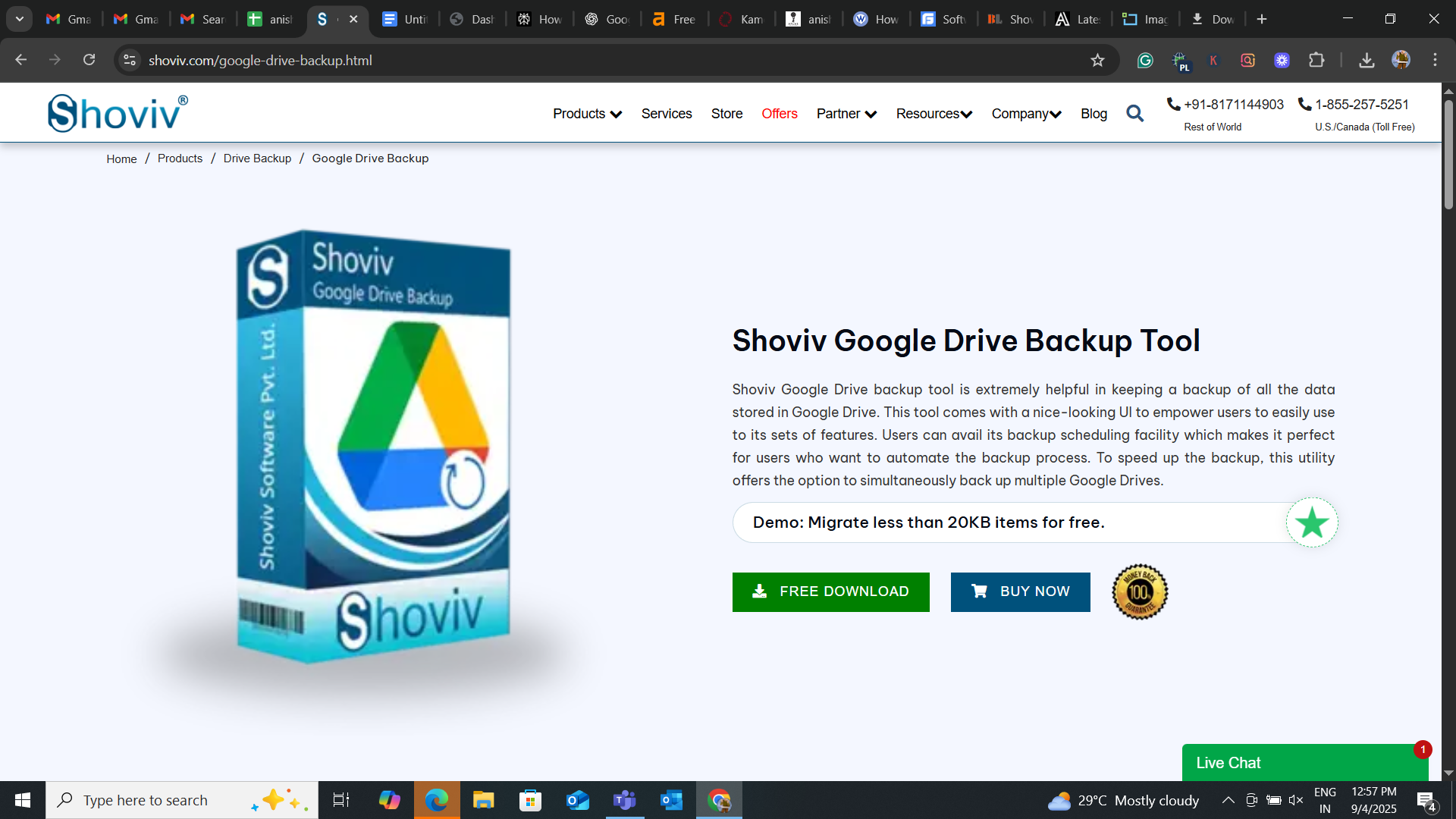Image resolution: width=1456 pixels, height=819 pixels.
Task: Click the page vertical scrollbar thumb
Action: [1448, 154]
